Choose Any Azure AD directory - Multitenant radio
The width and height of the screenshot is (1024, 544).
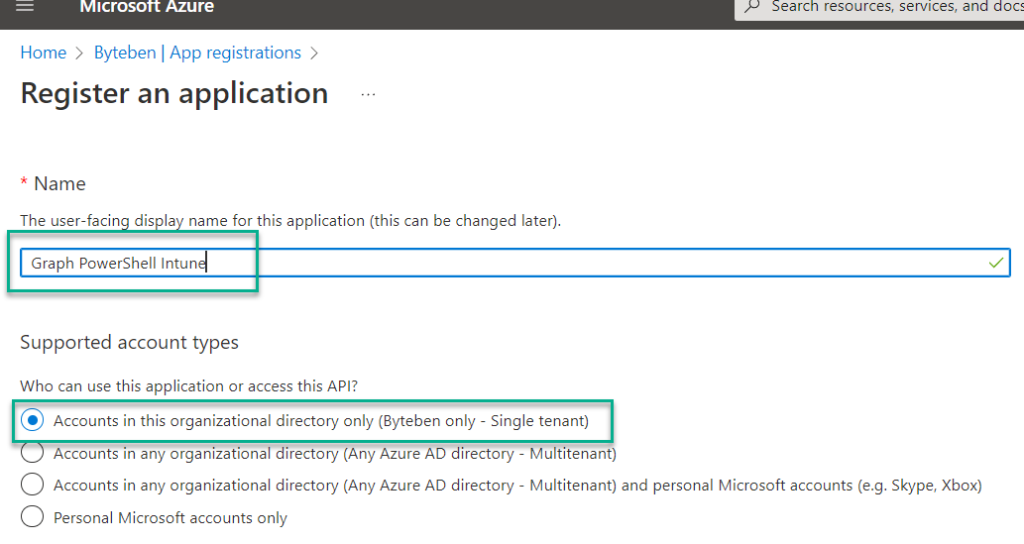pyautogui.click(x=32, y=452)
